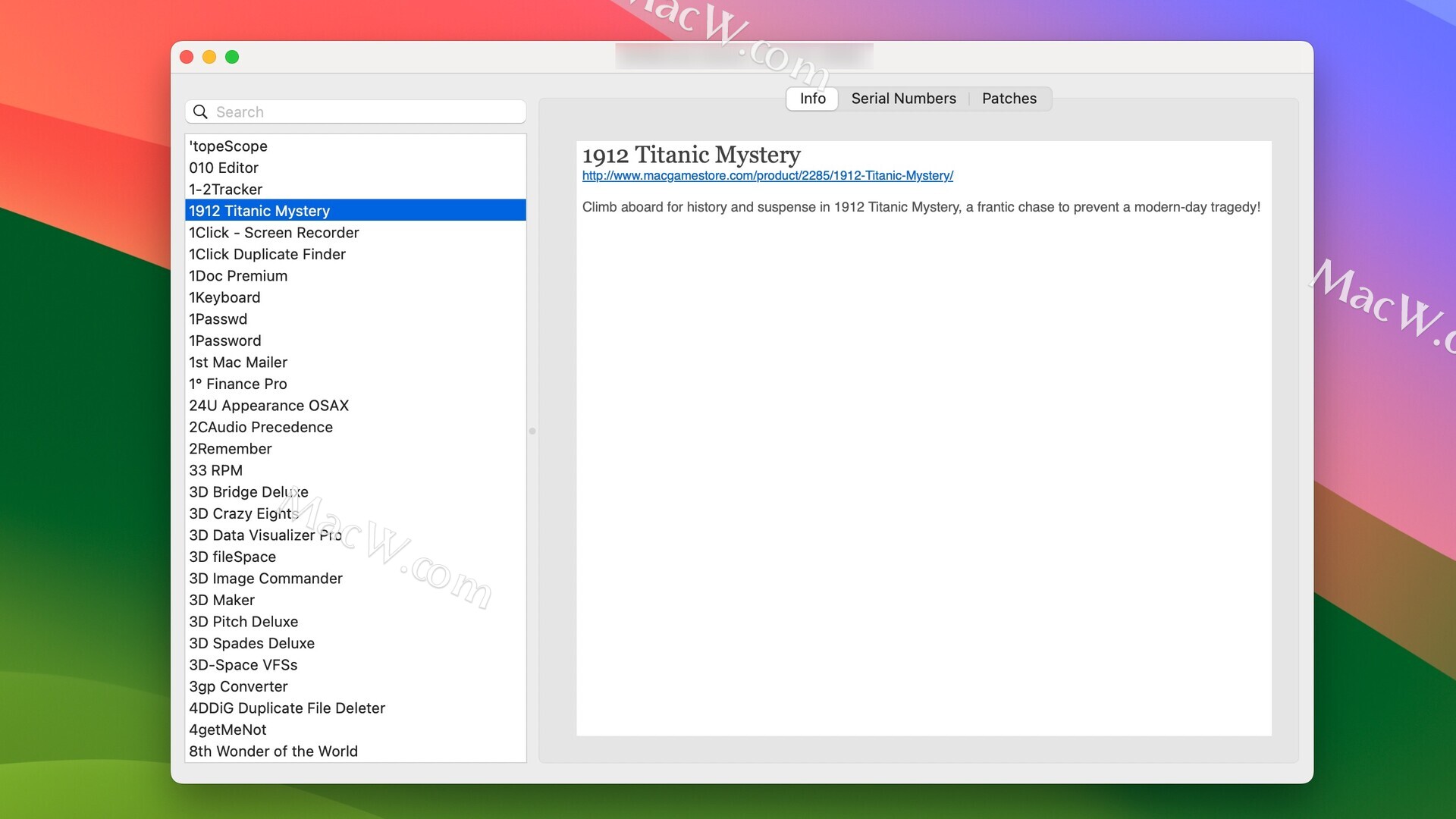Click the 1912 Titanic Mystery heading text
Viewport: 1456px width, 819px height.
[x=691, y=155]
